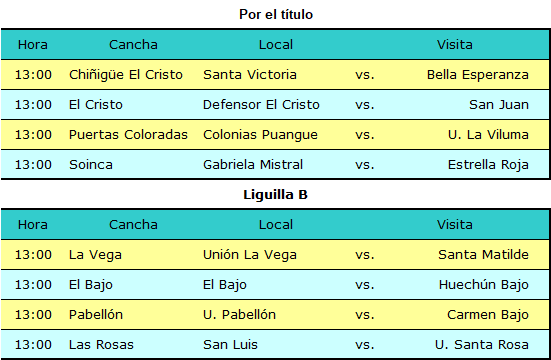Screen dimensions: 551x360
Task: Select Defensor El Cristo cell
Action: [261, 104]
